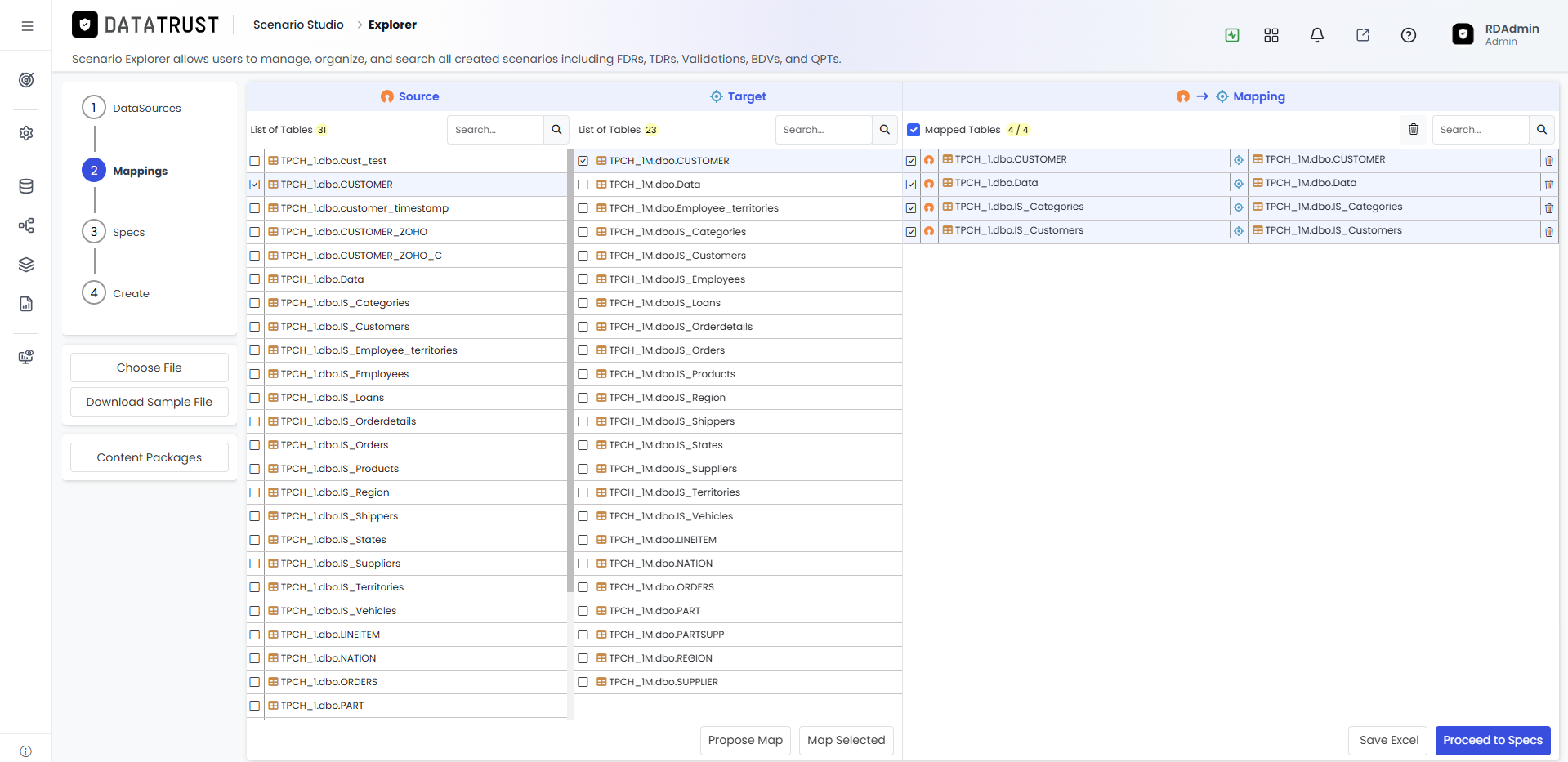Screen dimensions: 1568x762
Task: Select source row TPCH_1.dbo.CUSTOMER_ZOHO_C
Action: (407, 256)
